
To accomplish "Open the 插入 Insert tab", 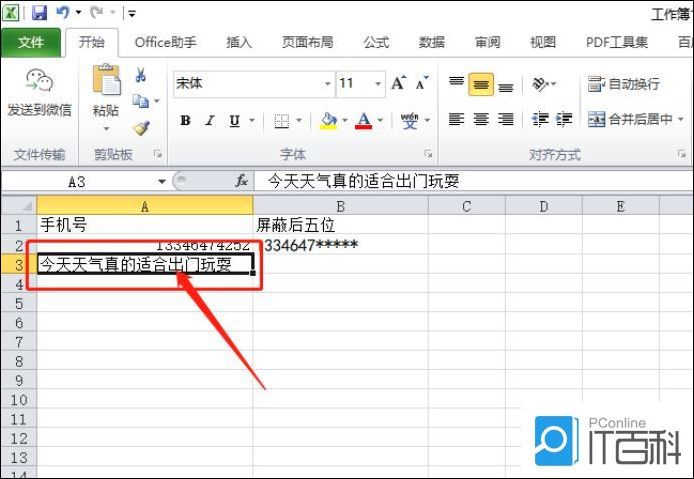I will (239, 42).
